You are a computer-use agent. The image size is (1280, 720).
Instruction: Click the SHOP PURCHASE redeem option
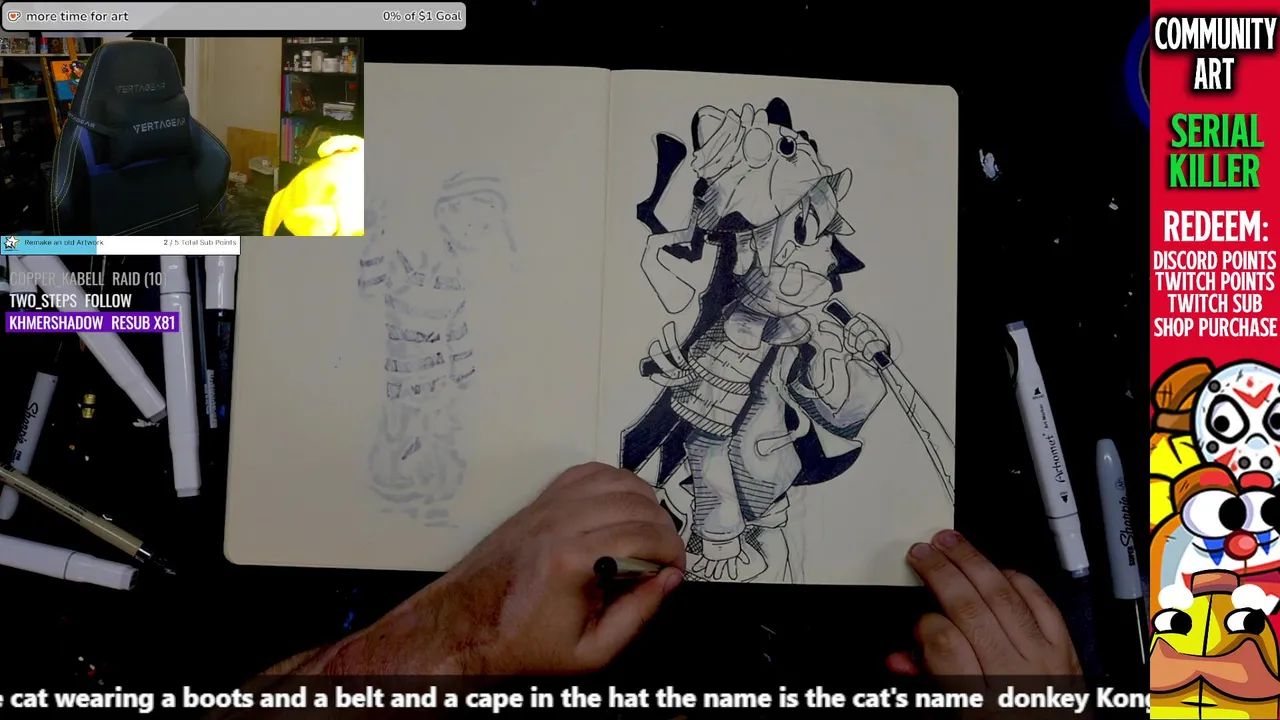[x=1215, y=328]
